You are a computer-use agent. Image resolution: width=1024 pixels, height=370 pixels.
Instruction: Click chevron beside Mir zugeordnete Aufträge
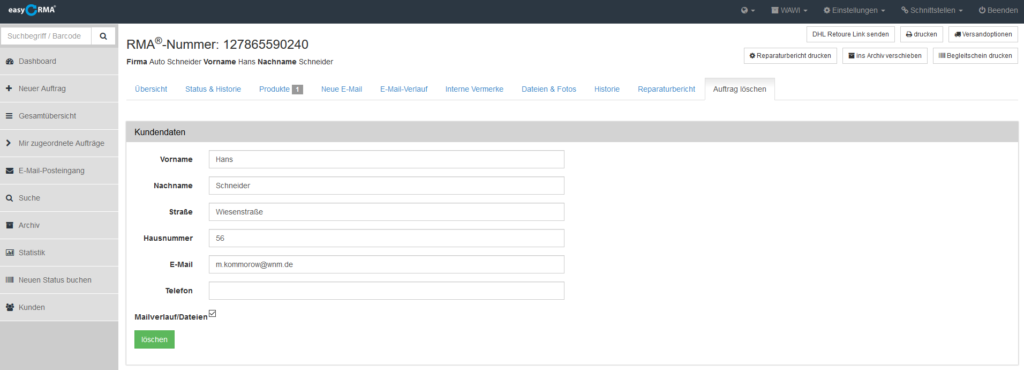8,143
